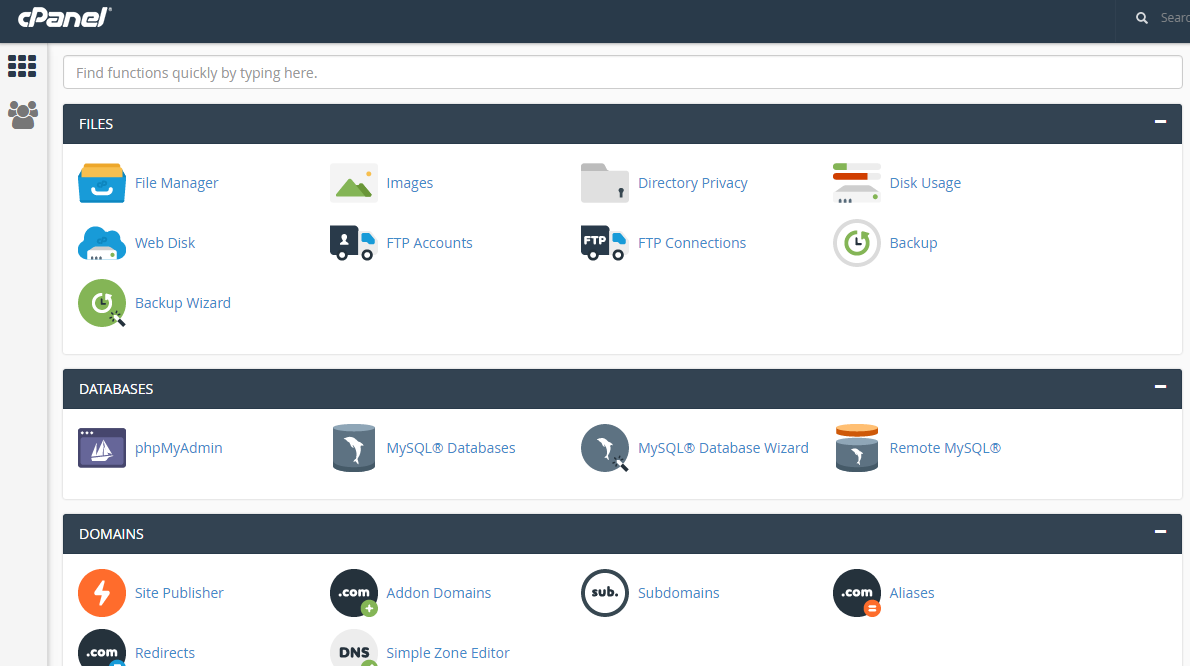
Task: Click the FTP Accounts truck icon
Action: tap(354, 243)
